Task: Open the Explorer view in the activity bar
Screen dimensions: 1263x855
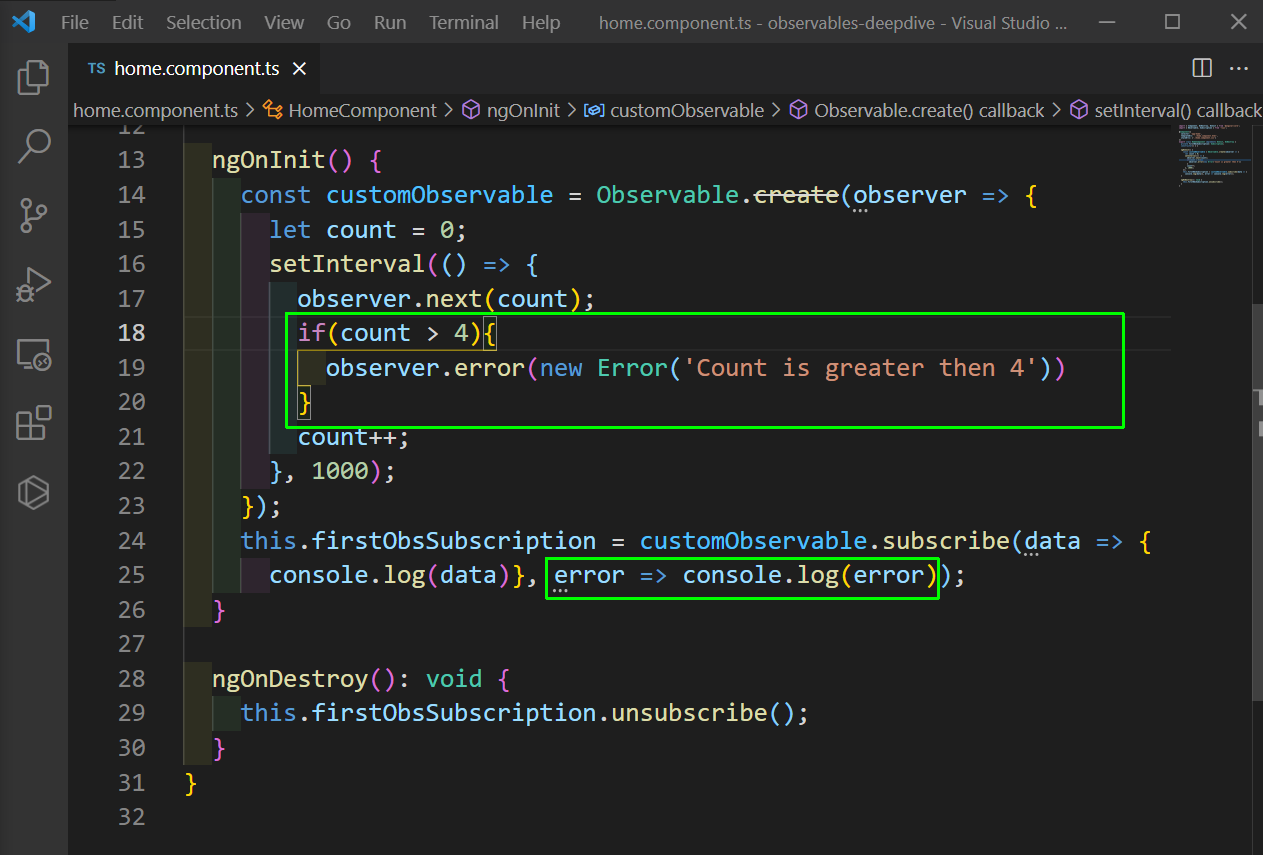Action: (x=34, y=77)
